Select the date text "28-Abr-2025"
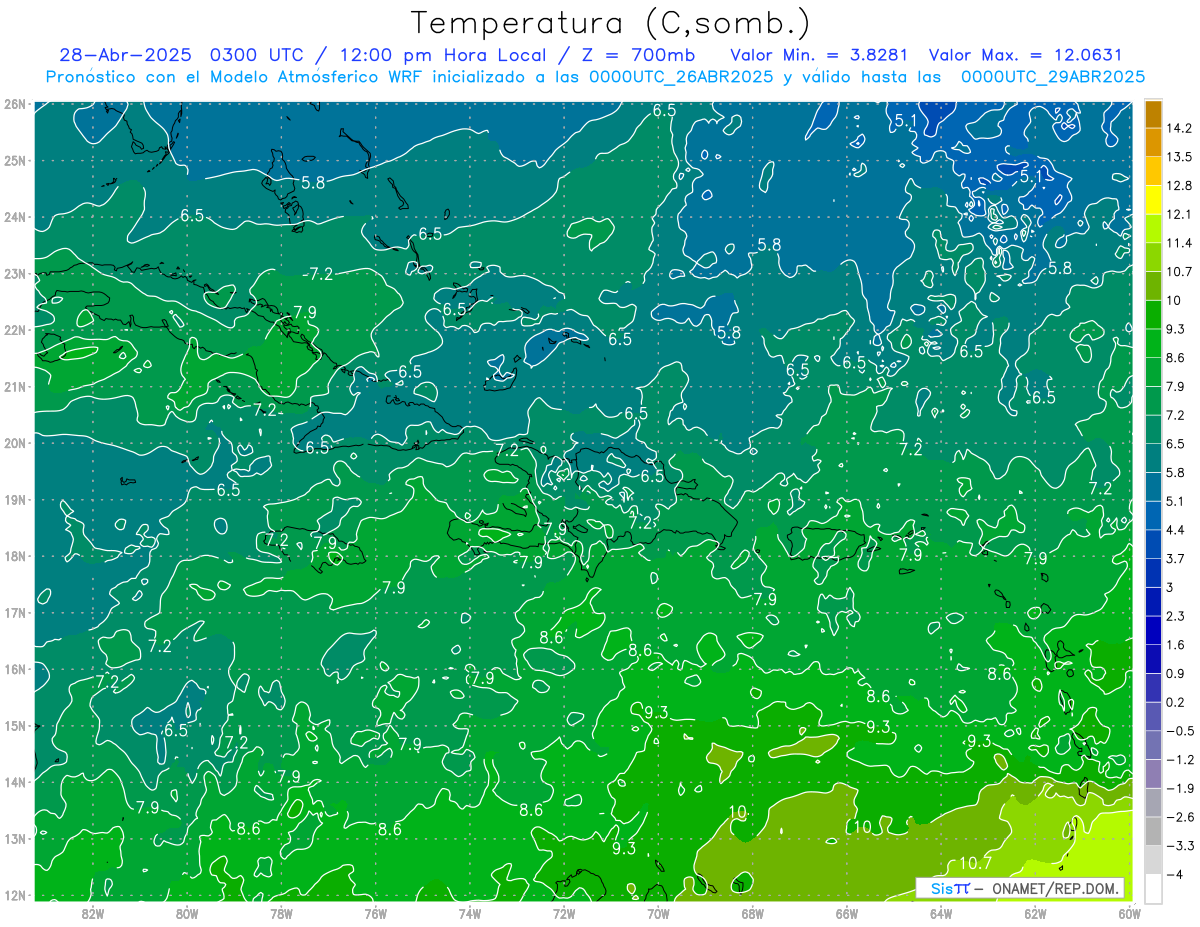The image size is (1200, 927). 125,55
